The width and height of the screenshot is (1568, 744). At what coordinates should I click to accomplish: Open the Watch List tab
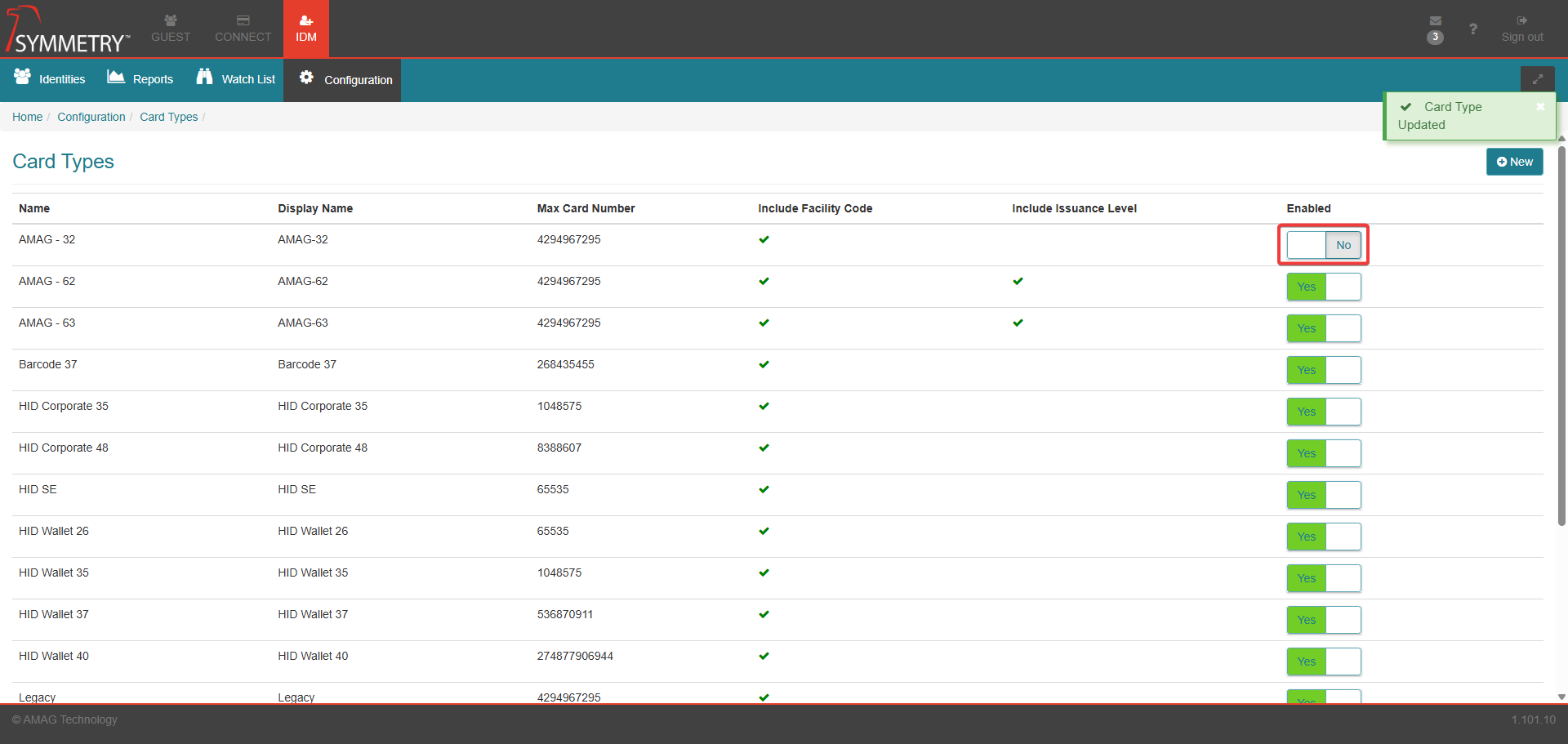(x=236, y=79)
